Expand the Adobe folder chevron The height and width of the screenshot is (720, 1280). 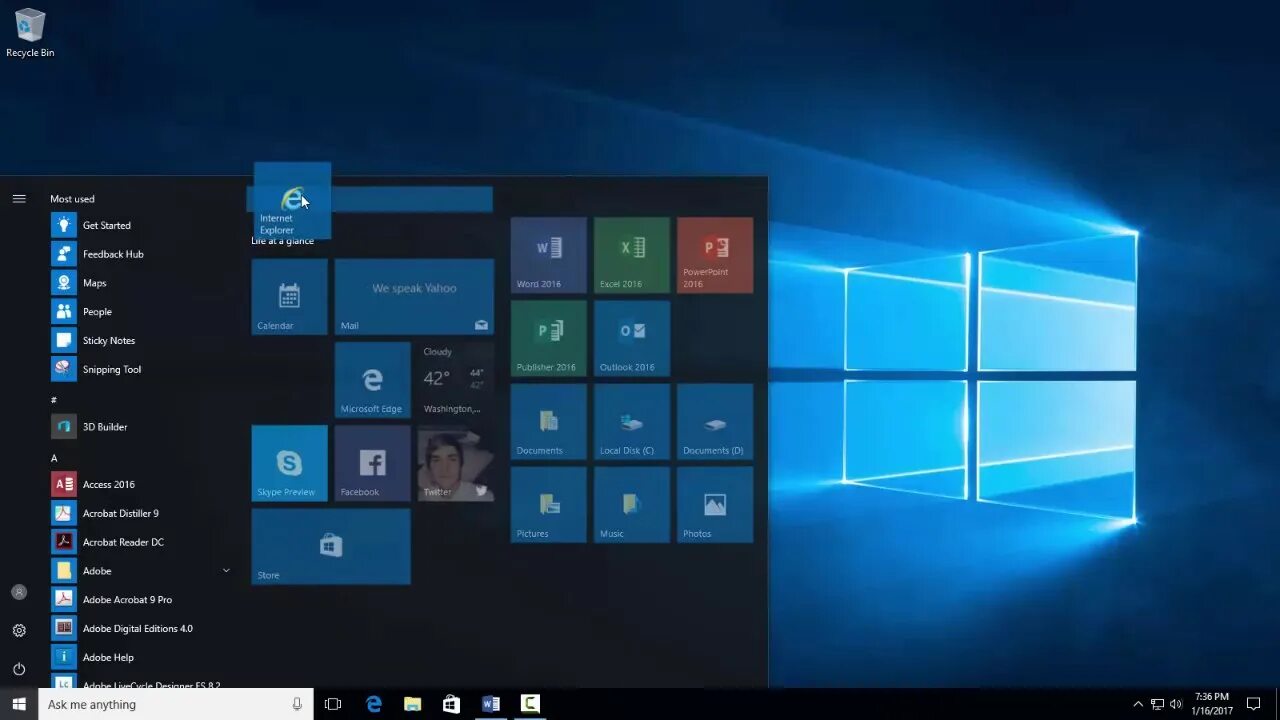click(x=226, y=571)
